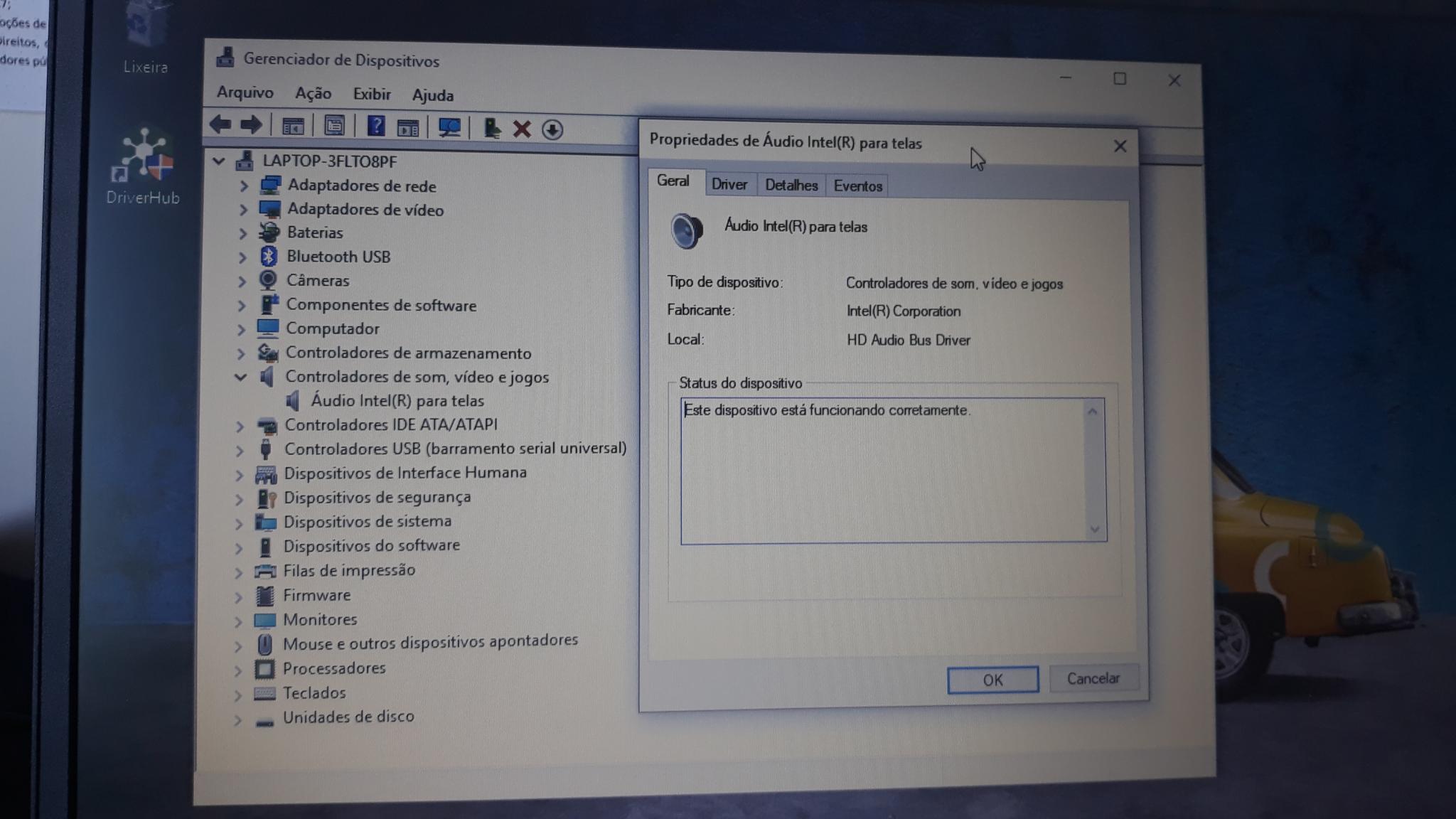
Task: Maximize the Gerenciador de Dispositivos window
Action: coord(1120,79)
